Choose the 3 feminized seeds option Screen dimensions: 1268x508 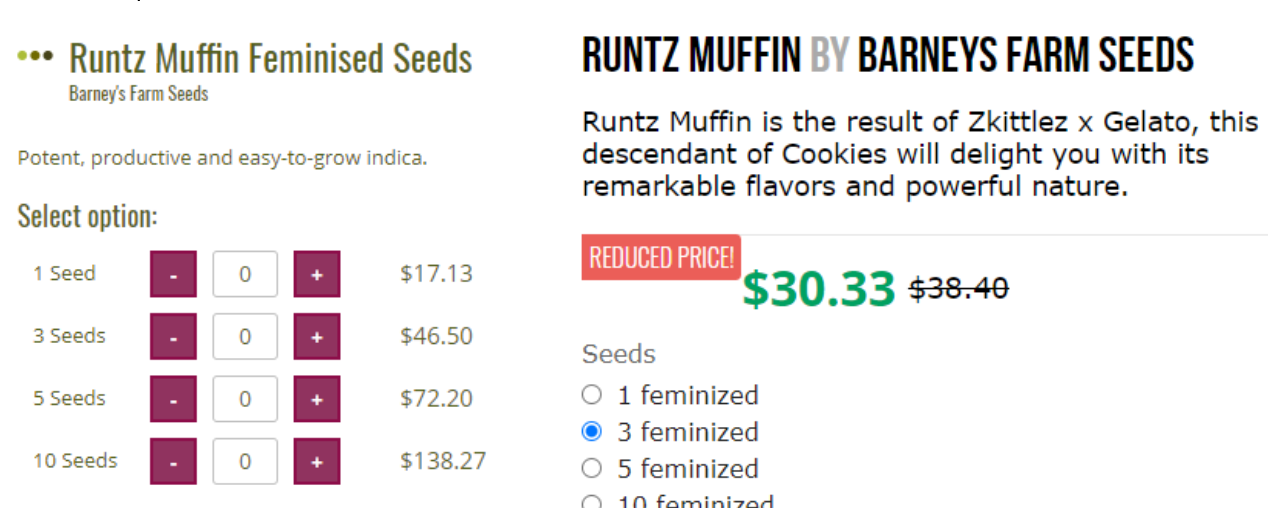(x=592, y=432)
